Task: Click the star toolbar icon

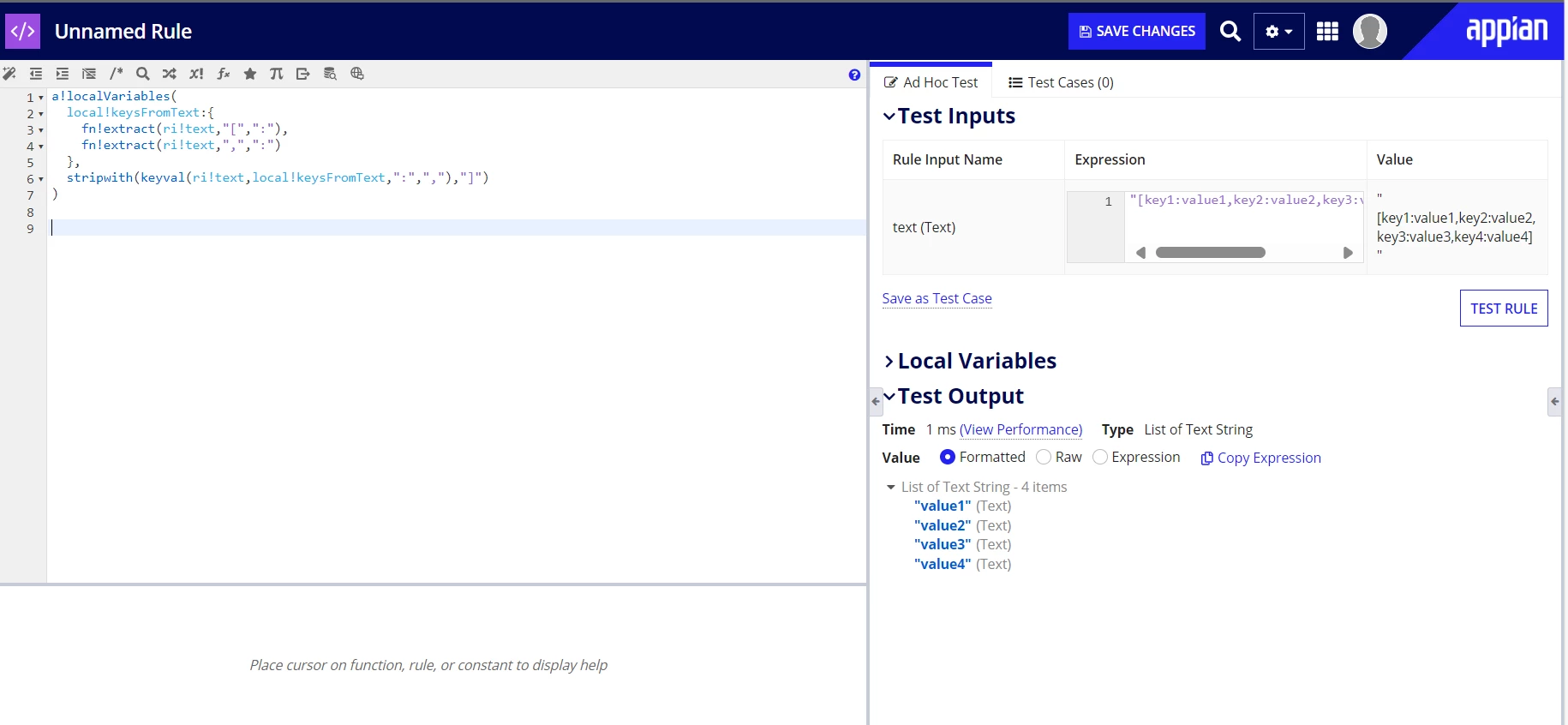Action: click(250, 74)
